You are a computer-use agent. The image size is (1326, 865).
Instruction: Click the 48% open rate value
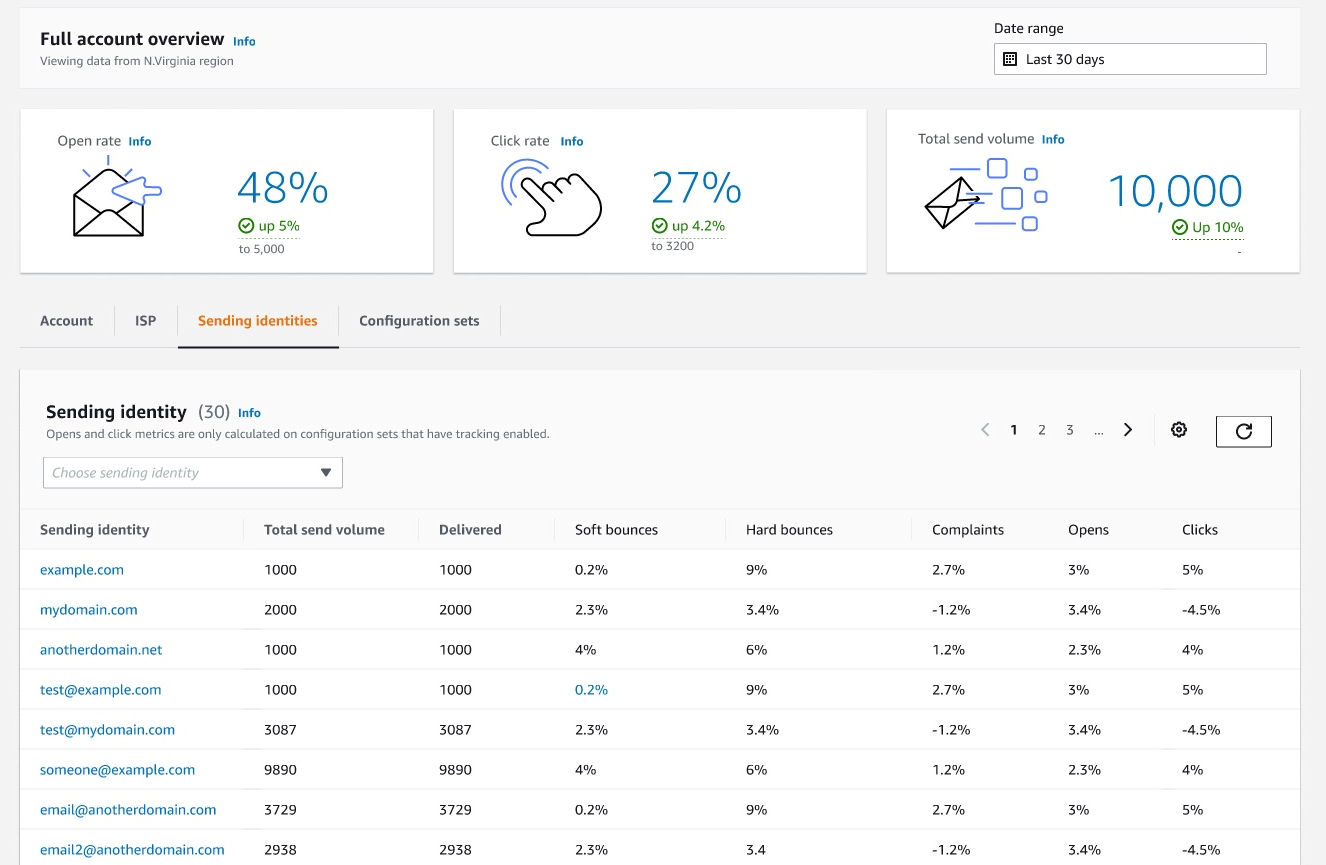pos(283,188)
